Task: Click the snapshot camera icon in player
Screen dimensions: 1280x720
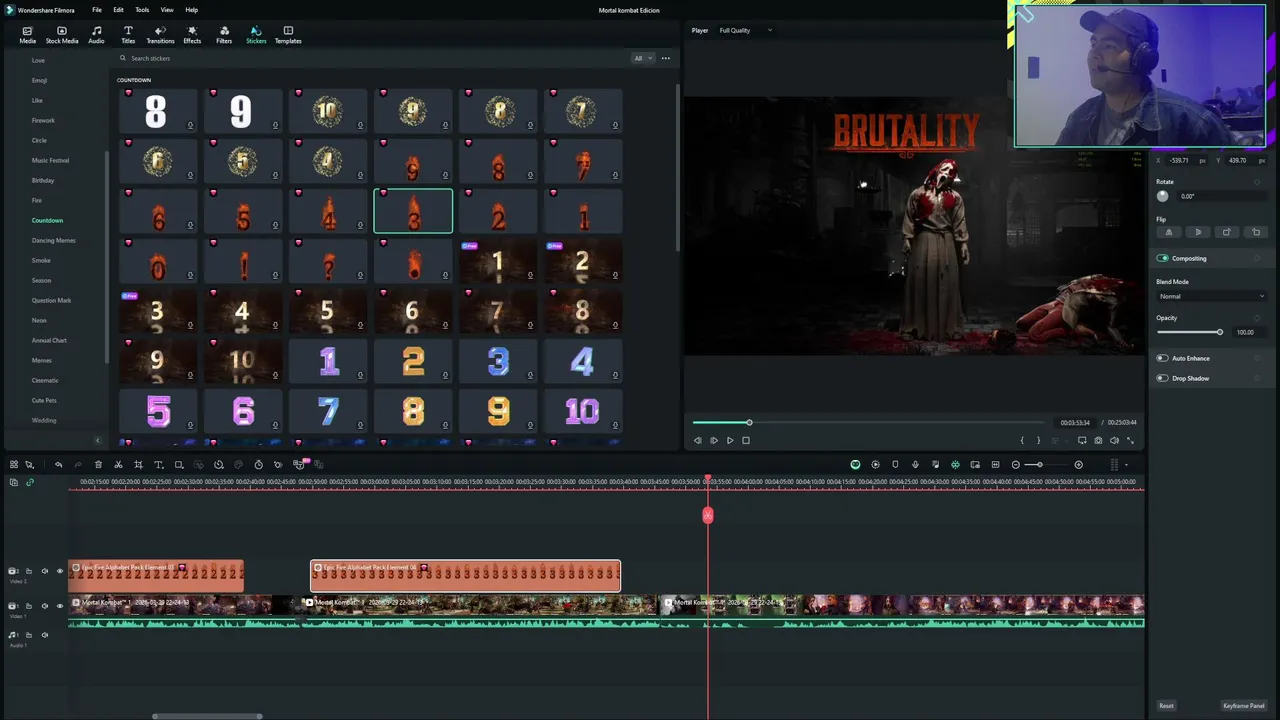Action: click(x=1098, y=440)
